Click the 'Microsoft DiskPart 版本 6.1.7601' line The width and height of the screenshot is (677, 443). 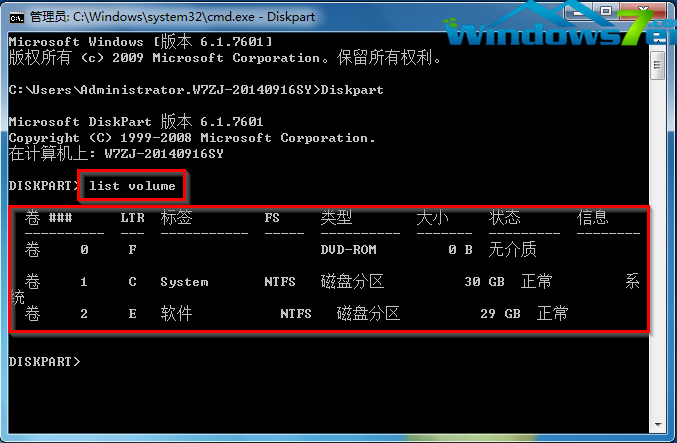click(136, 122)
